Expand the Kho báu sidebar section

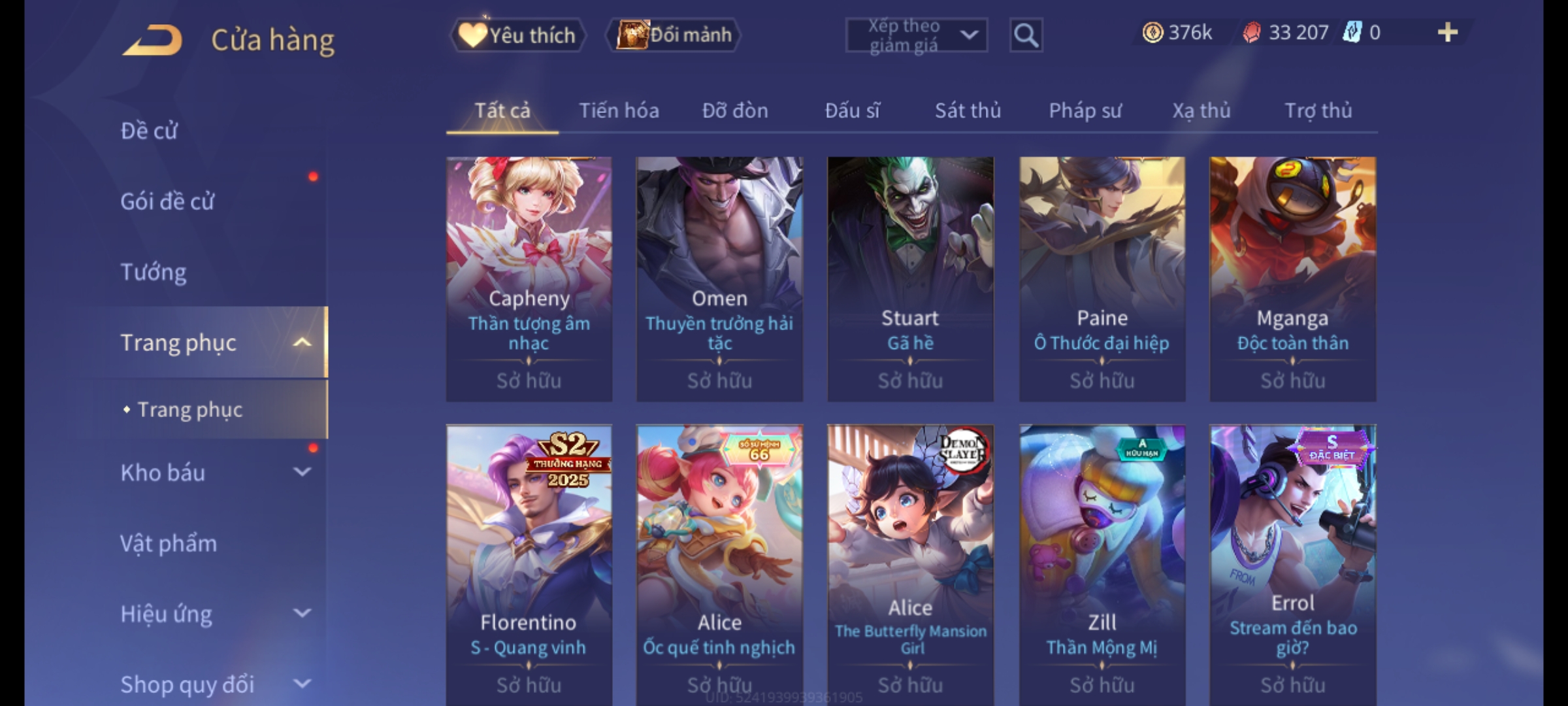click(302, 471)
